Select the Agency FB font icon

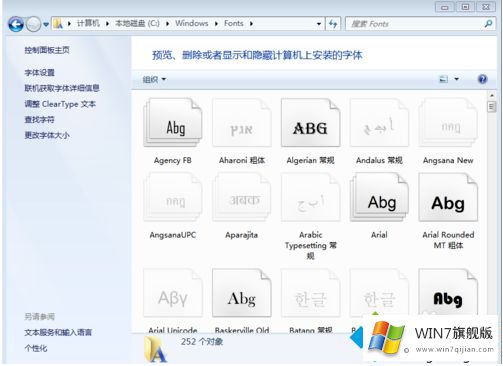[x=173, y=122]
